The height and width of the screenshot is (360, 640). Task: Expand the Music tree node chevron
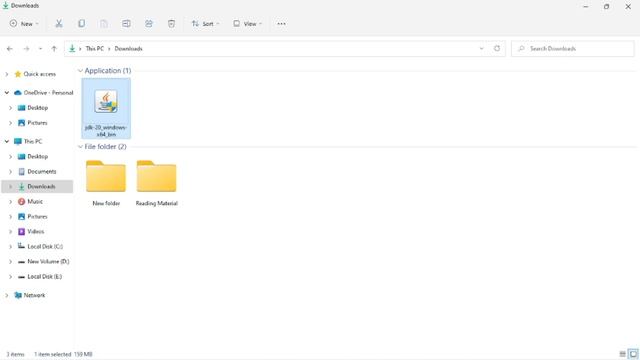coord(11,202)
